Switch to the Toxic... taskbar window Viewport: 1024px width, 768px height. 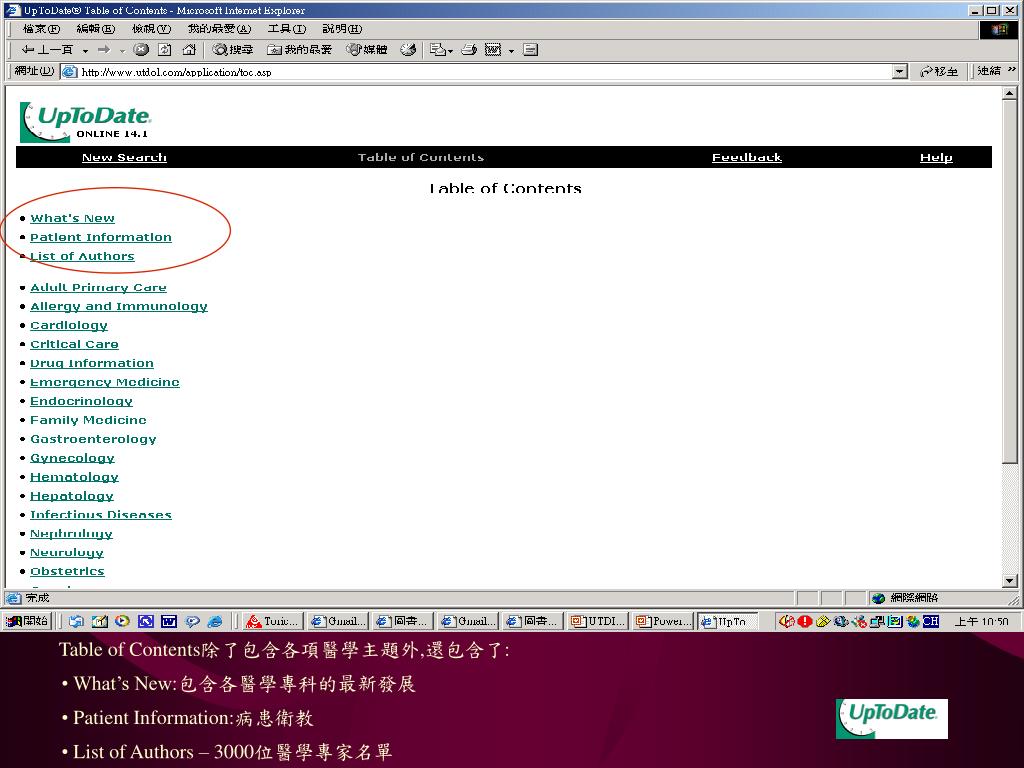tap(273, 621)
